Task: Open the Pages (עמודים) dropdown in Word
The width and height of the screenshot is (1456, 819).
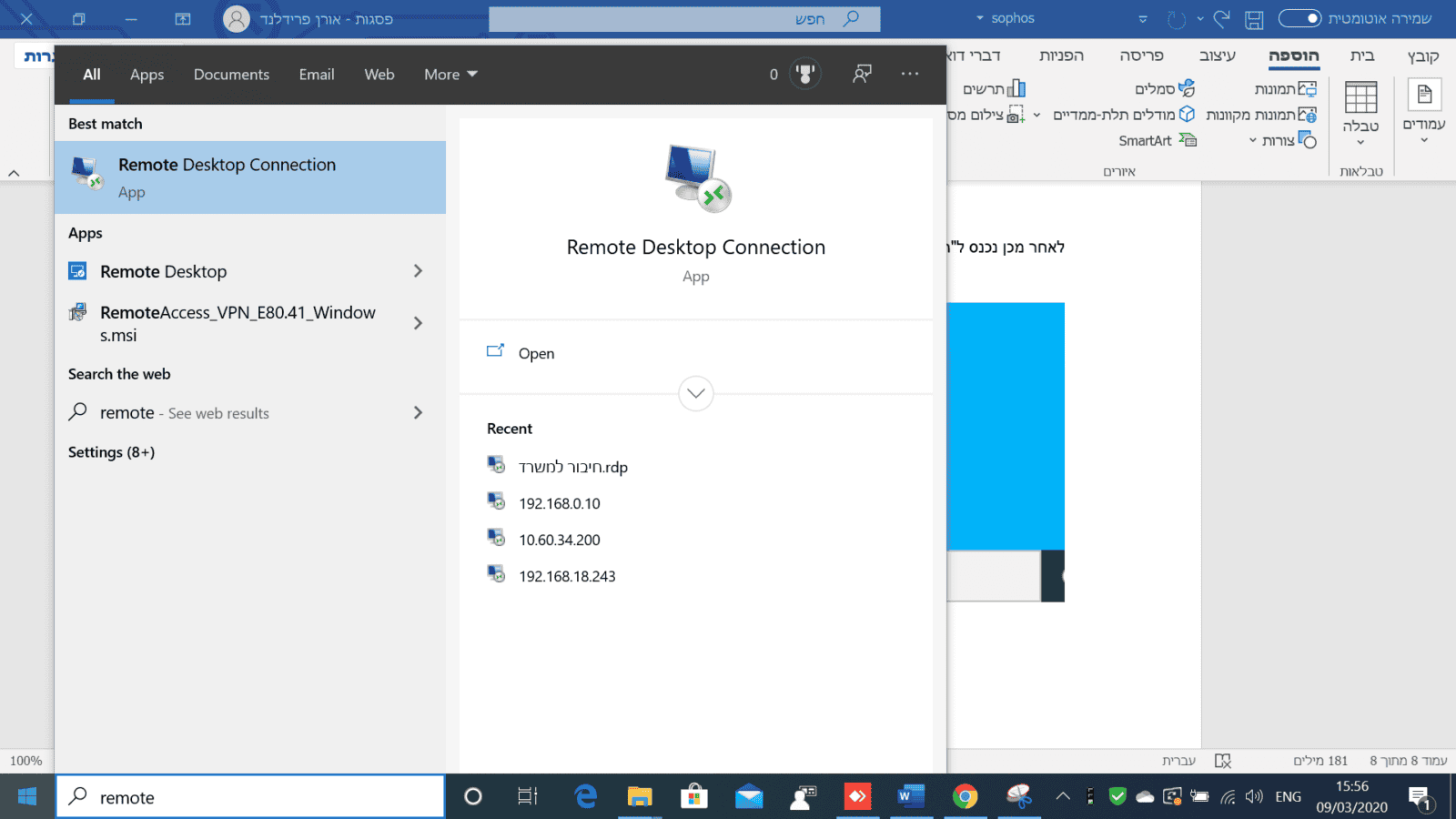Action: pos(1424,113)
